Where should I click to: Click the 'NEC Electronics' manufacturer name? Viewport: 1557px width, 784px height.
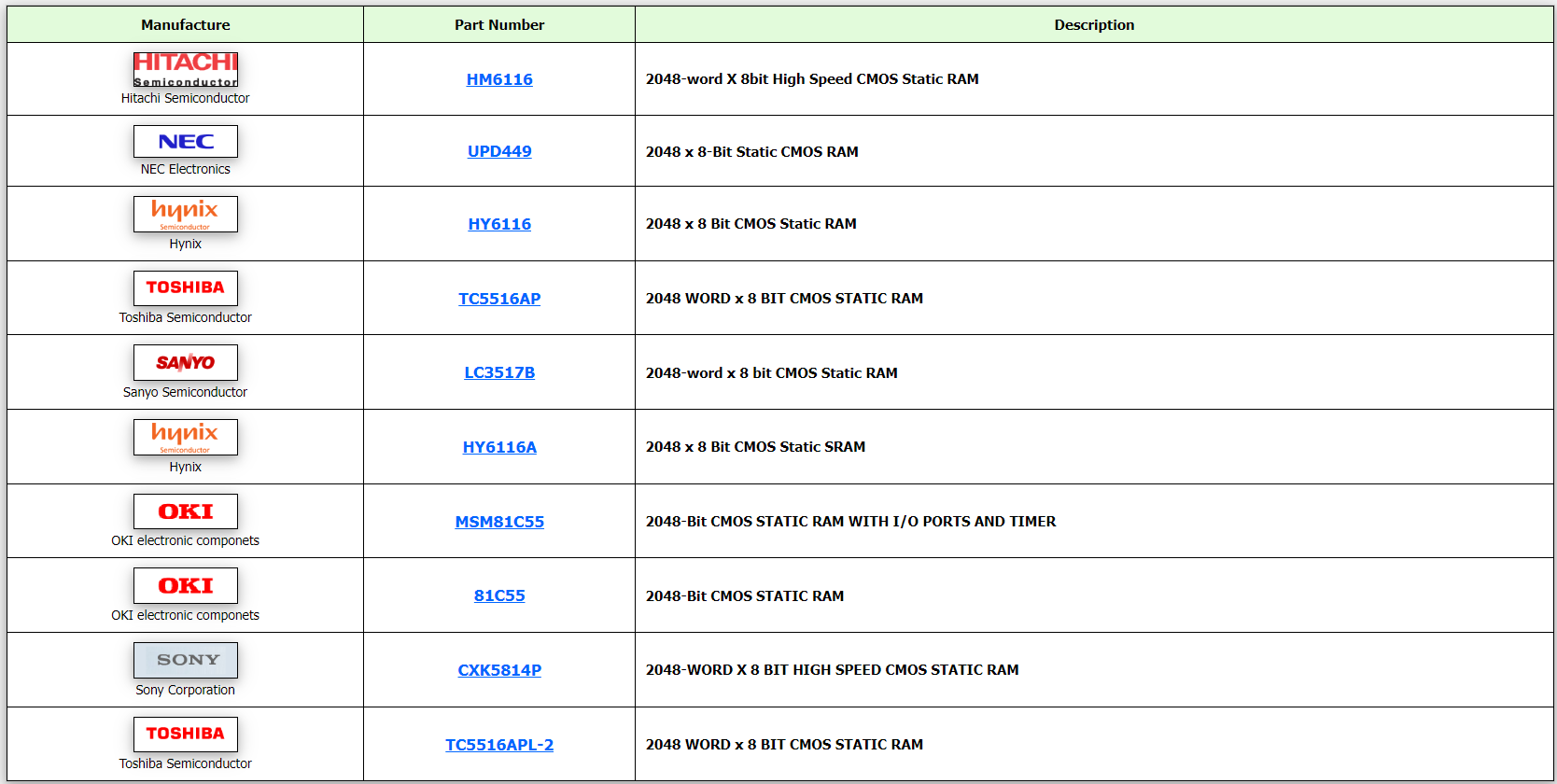tap(186, 169)
